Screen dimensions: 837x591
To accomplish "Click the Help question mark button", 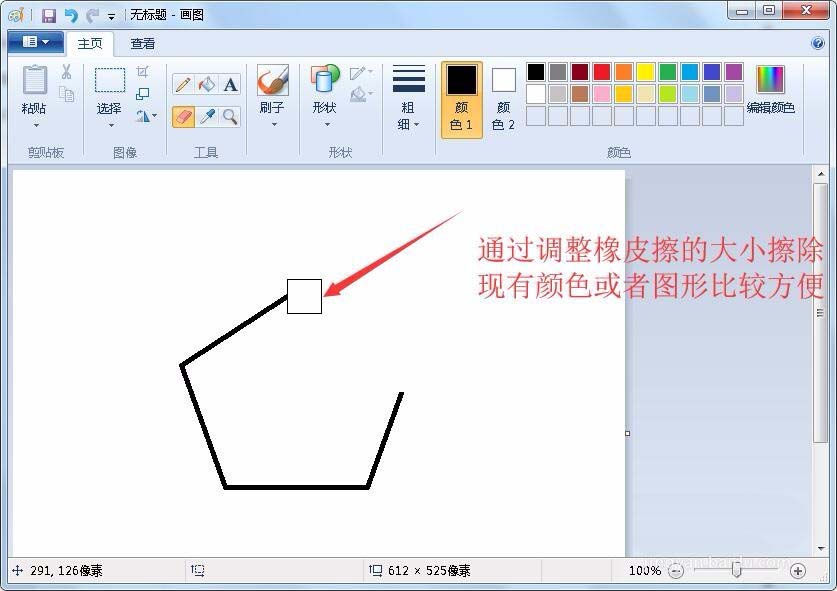I will click(817, 42).
